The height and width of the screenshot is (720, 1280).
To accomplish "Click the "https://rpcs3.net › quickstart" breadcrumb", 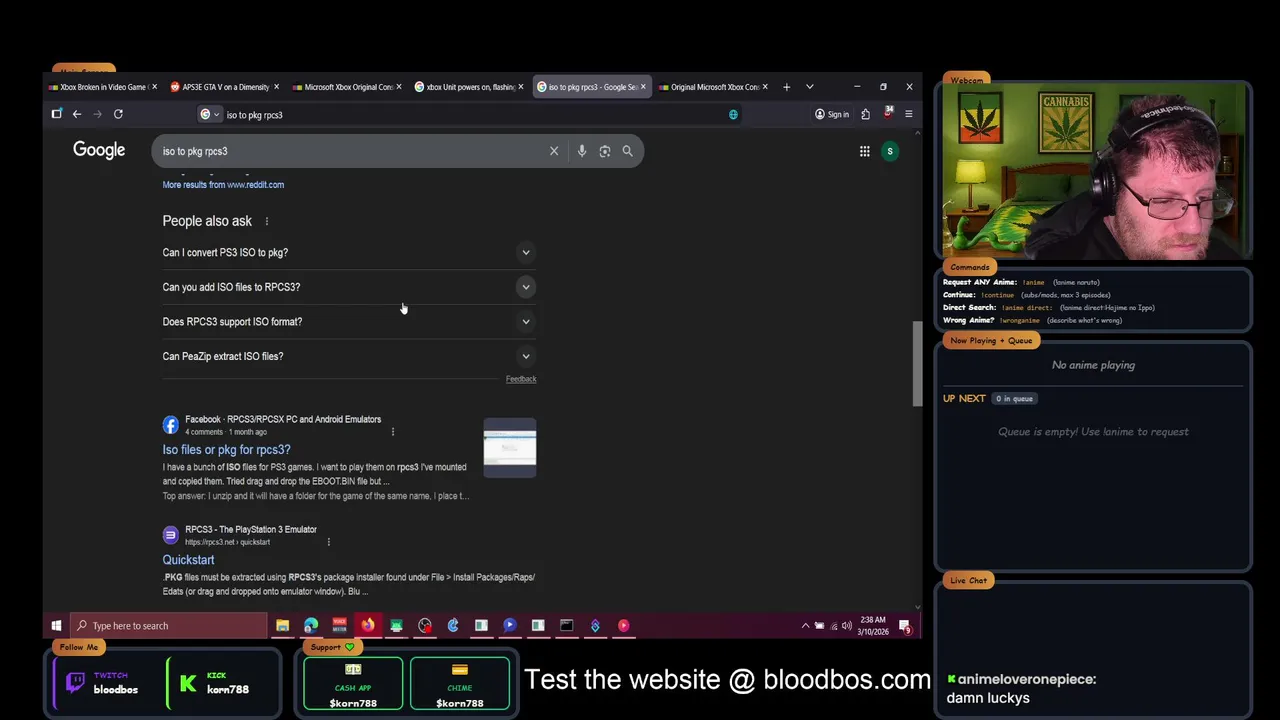I will [227, 542].
